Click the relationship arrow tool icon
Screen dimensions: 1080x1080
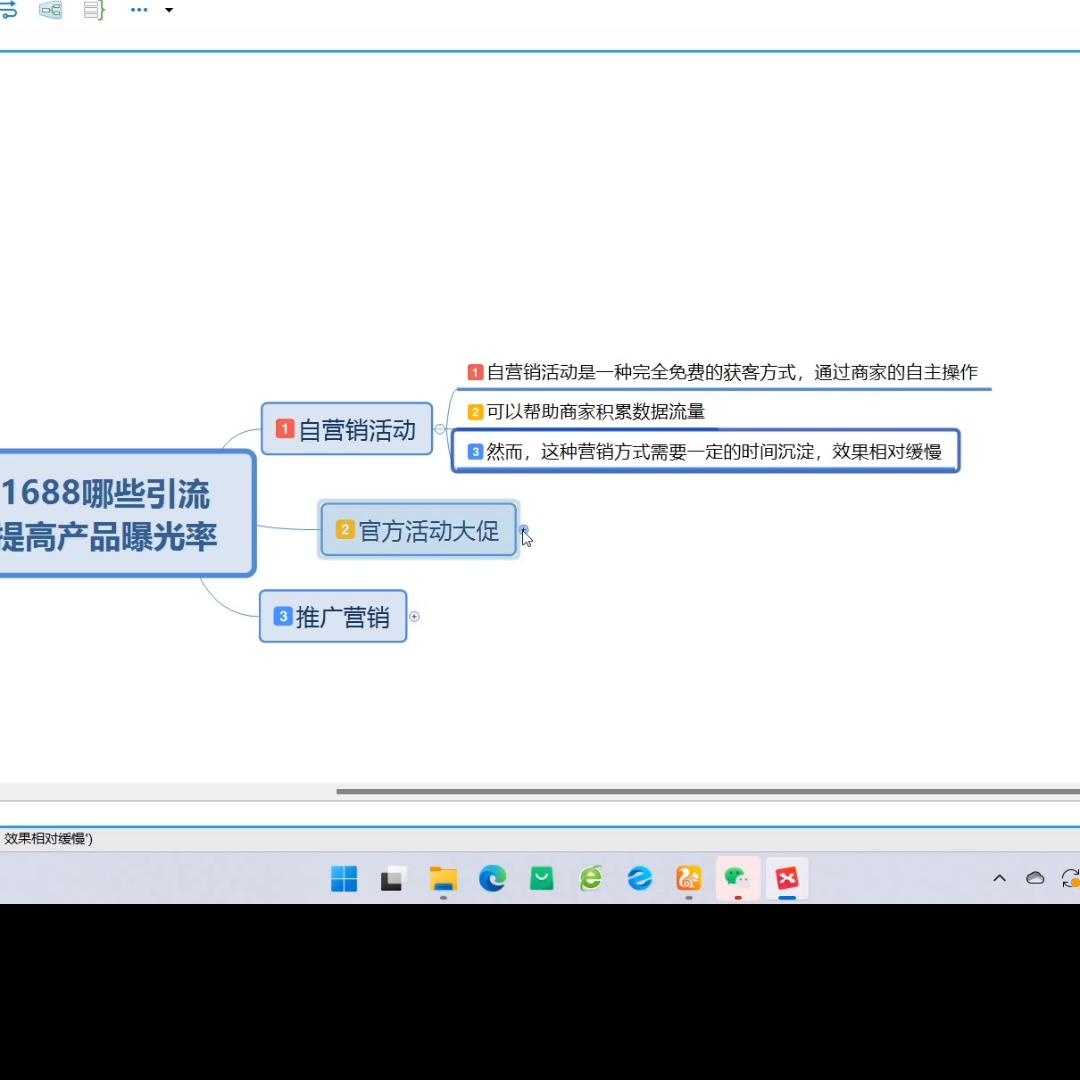click(8, 10)
